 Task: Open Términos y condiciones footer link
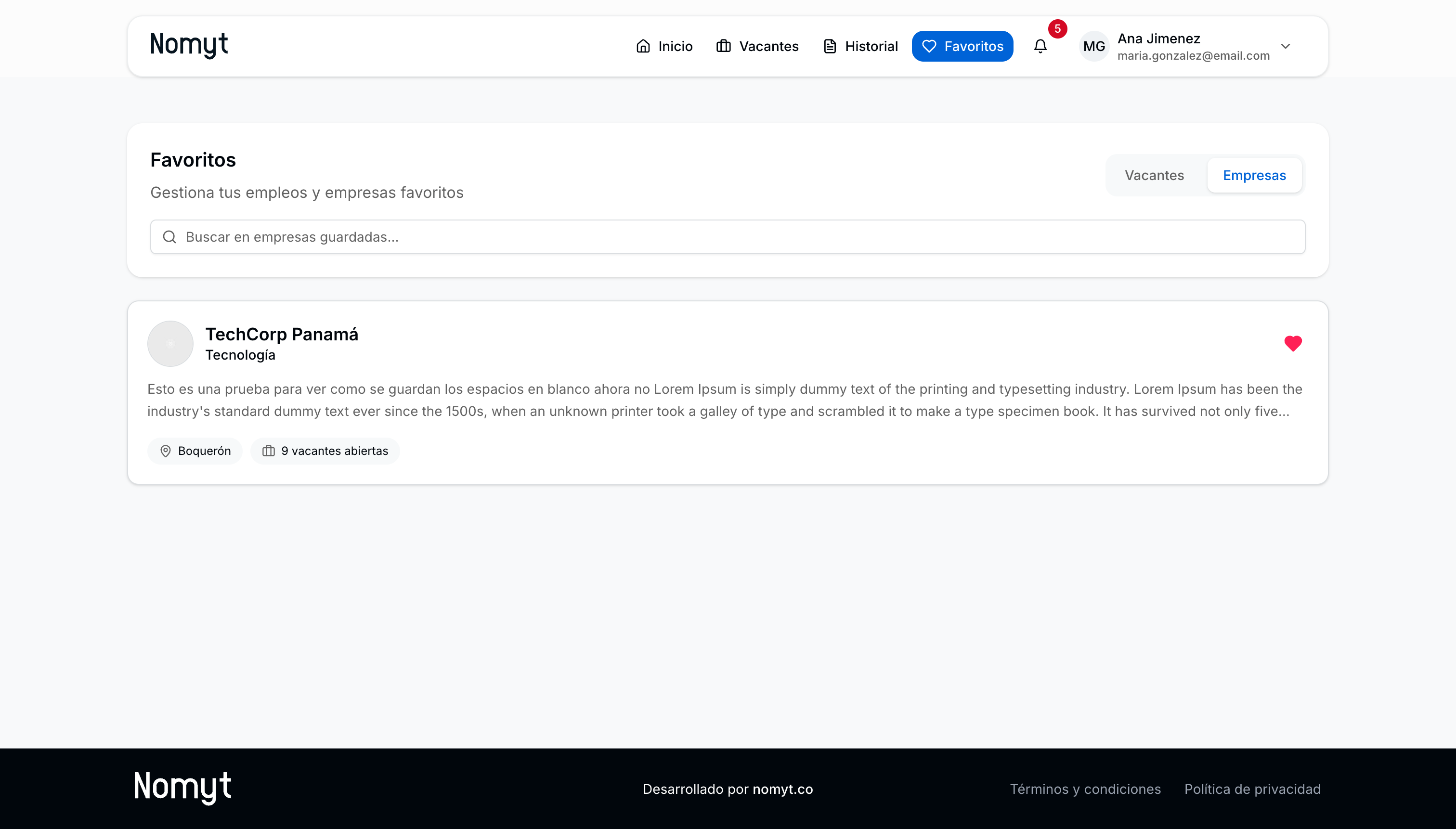point(1085,789)
